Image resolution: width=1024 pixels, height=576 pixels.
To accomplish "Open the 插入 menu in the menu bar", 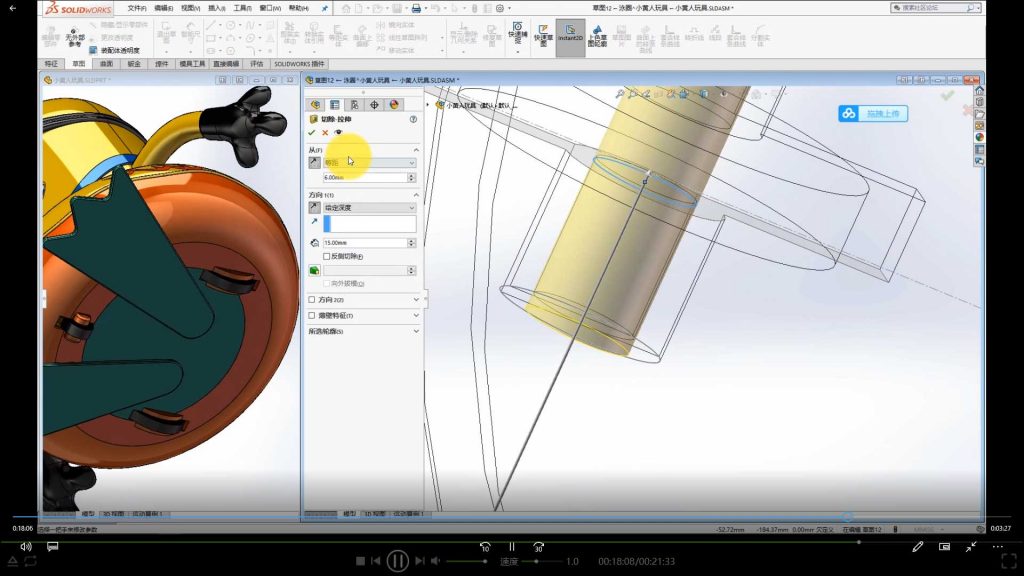I will click(213, 10).
